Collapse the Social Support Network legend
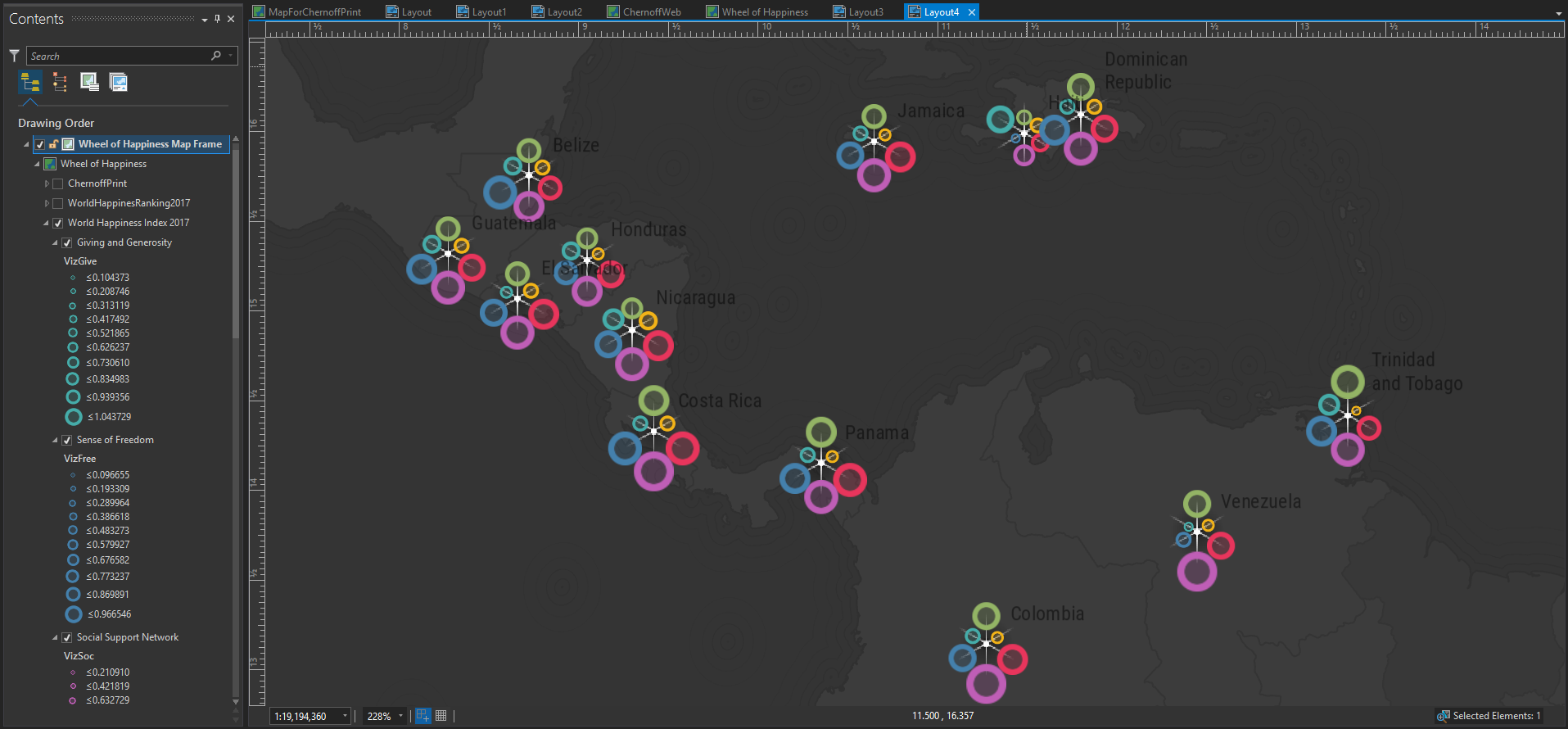Screen dimensions: 1568x729 pos(55,637)
